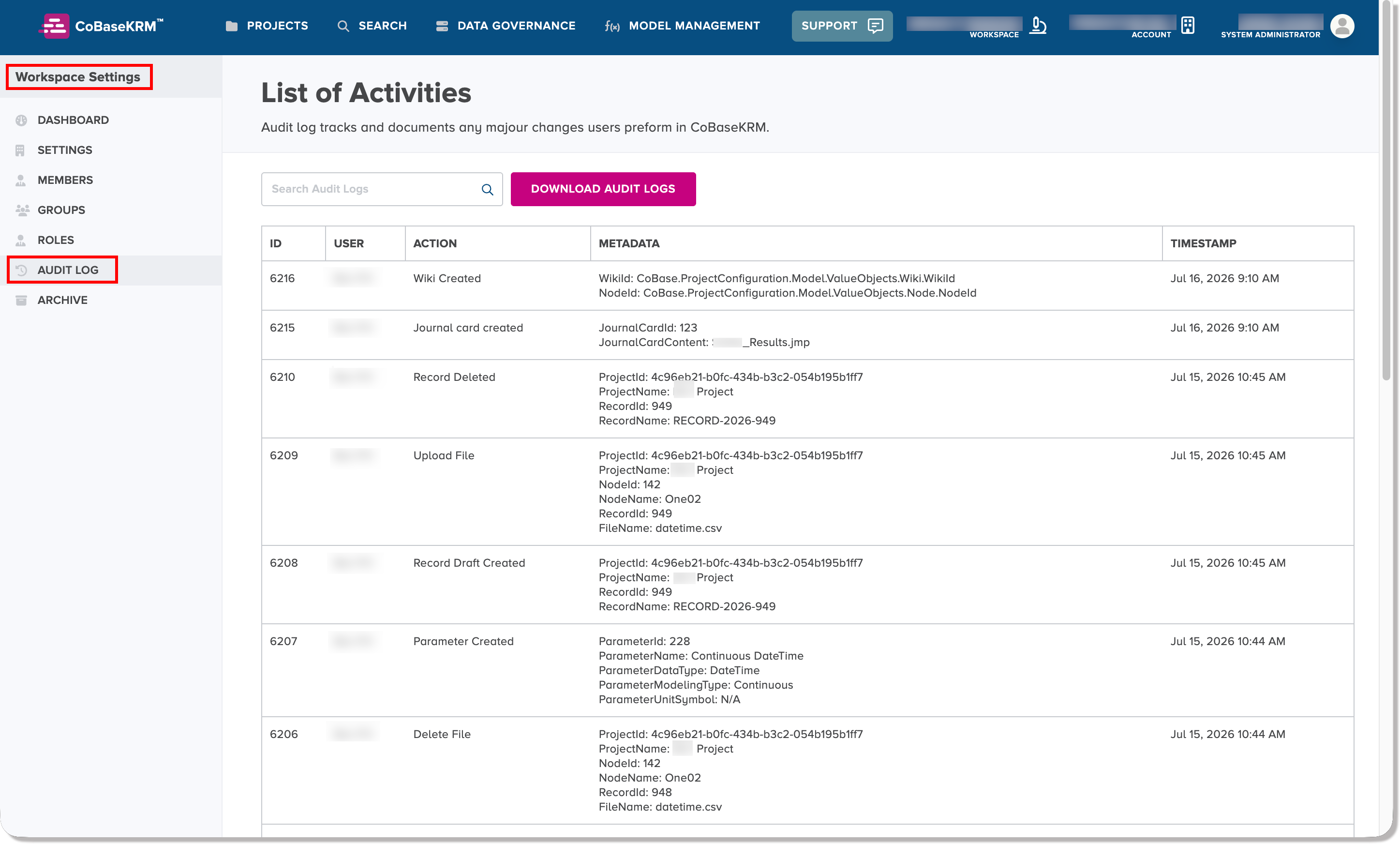Click the support chat bubble icon
This screenshot has width=1400, height=844.
876,26
